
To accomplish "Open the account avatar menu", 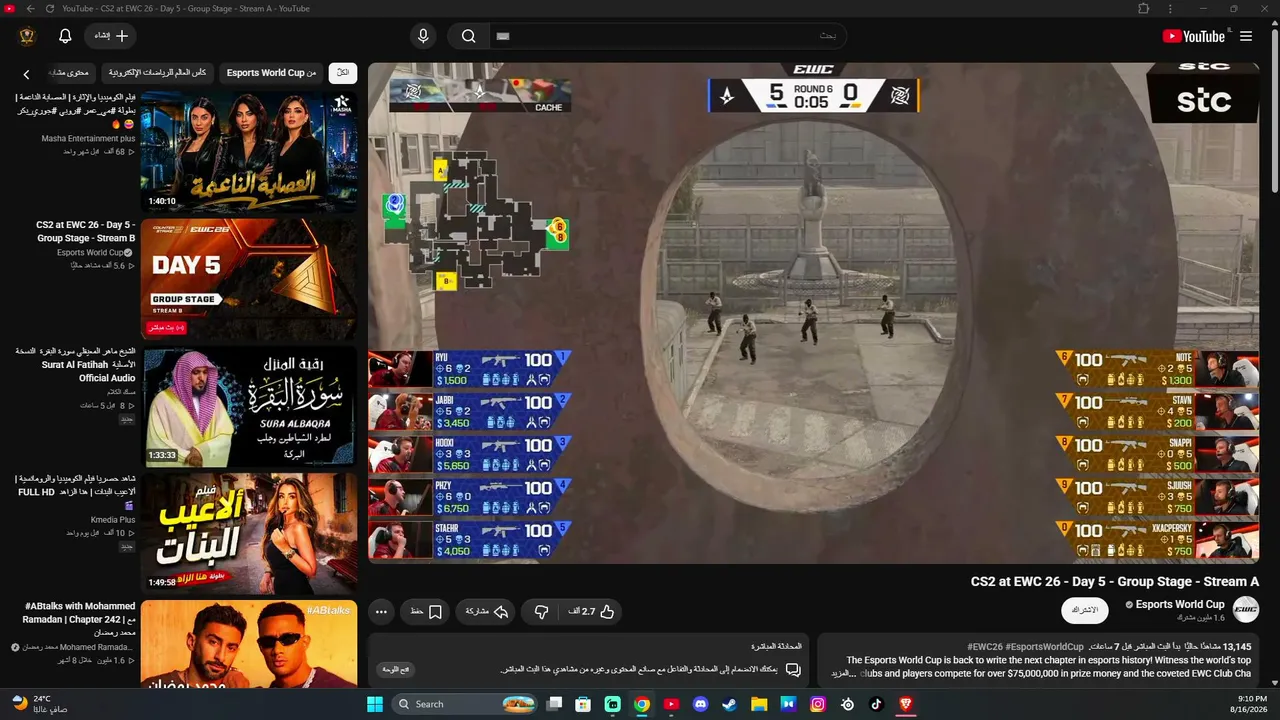I will point(27,36).
